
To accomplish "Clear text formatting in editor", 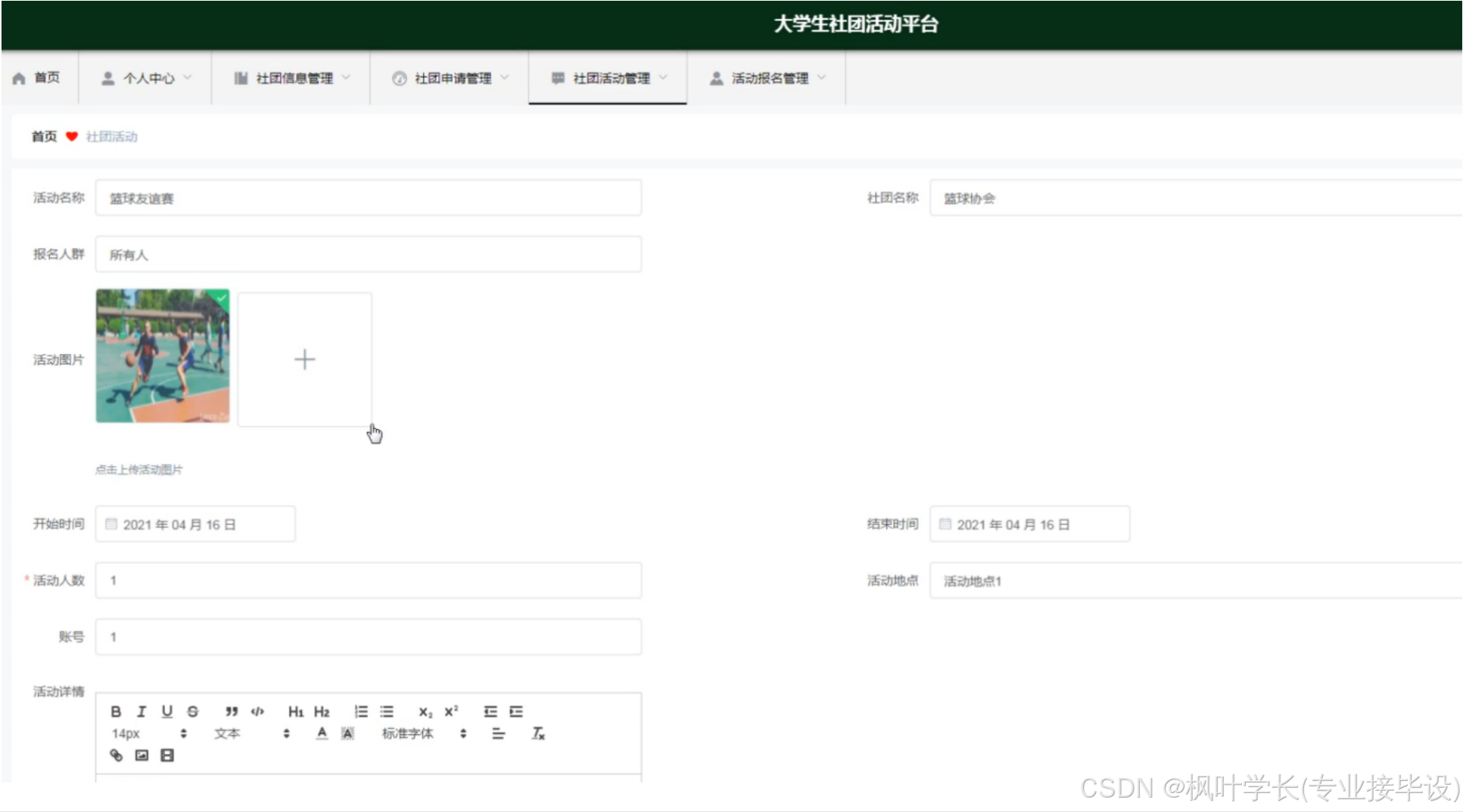I will tap(538, 733).
